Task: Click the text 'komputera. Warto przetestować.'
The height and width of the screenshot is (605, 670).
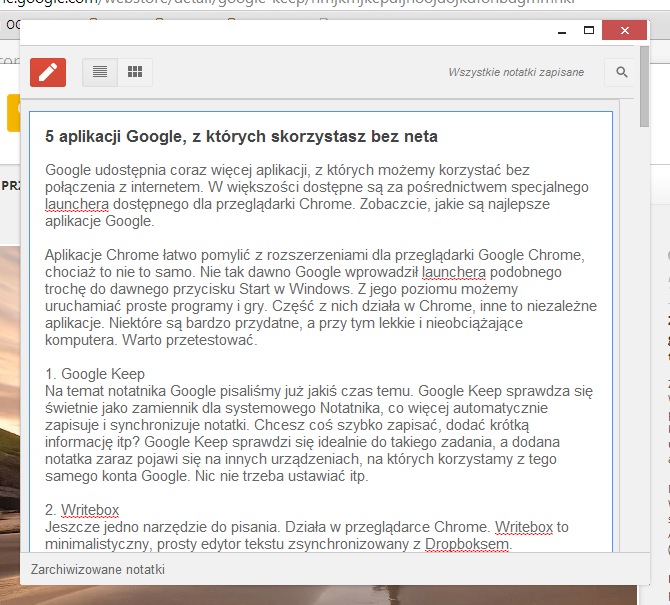Action: coord(151,340)
